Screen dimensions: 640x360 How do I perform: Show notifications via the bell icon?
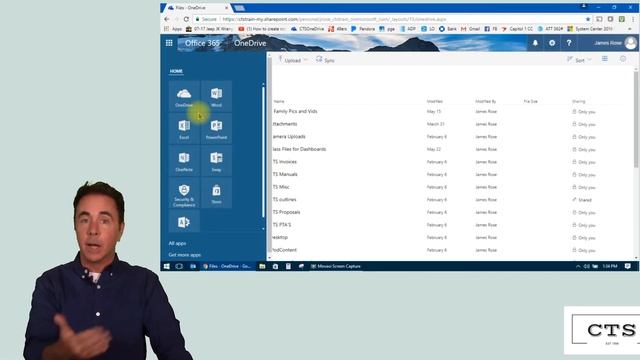pos(535,43)
